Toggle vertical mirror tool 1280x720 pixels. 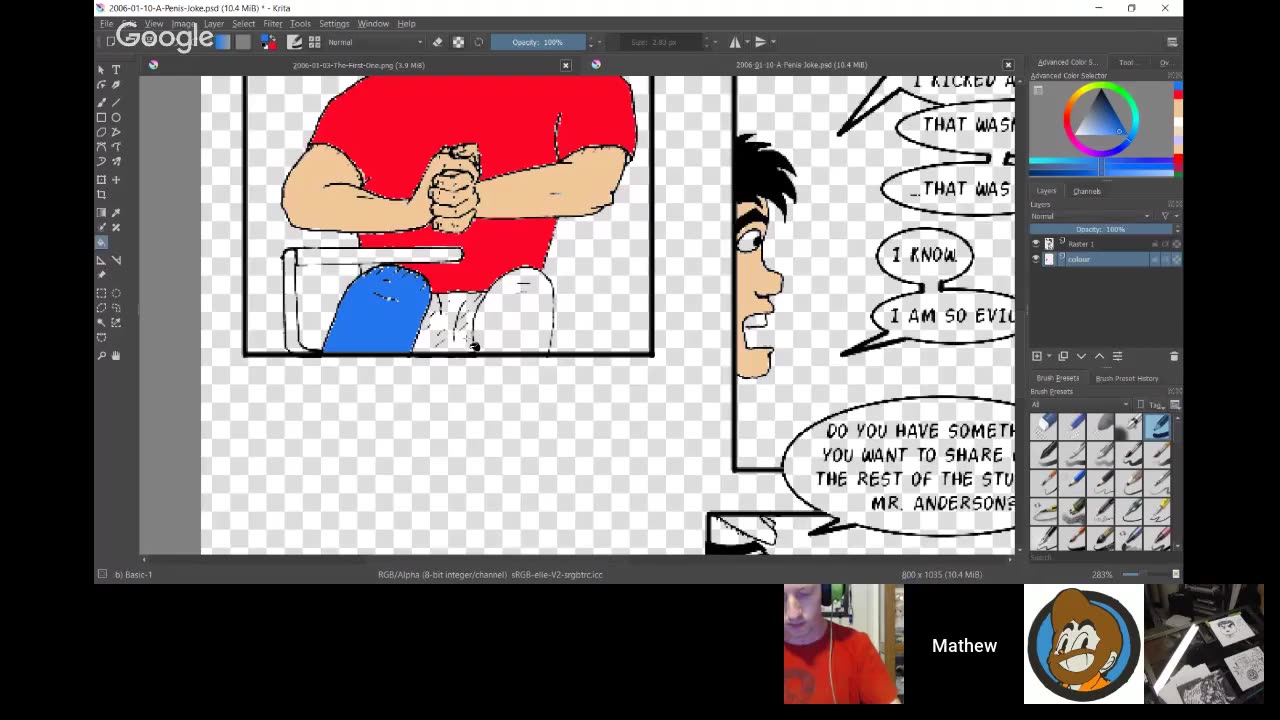pos(760,42)
